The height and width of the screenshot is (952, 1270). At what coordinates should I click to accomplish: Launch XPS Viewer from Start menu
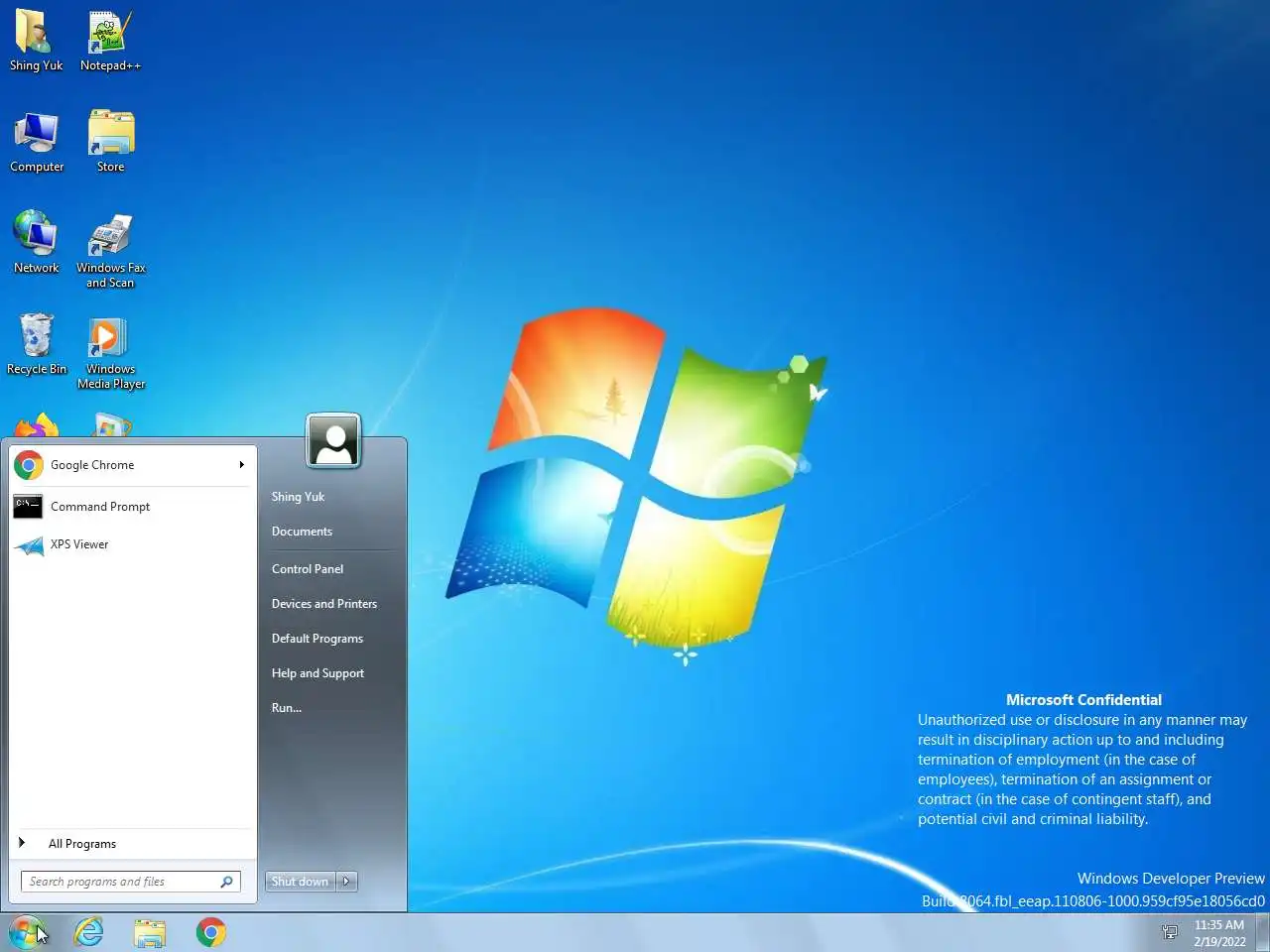coord(132,544)
